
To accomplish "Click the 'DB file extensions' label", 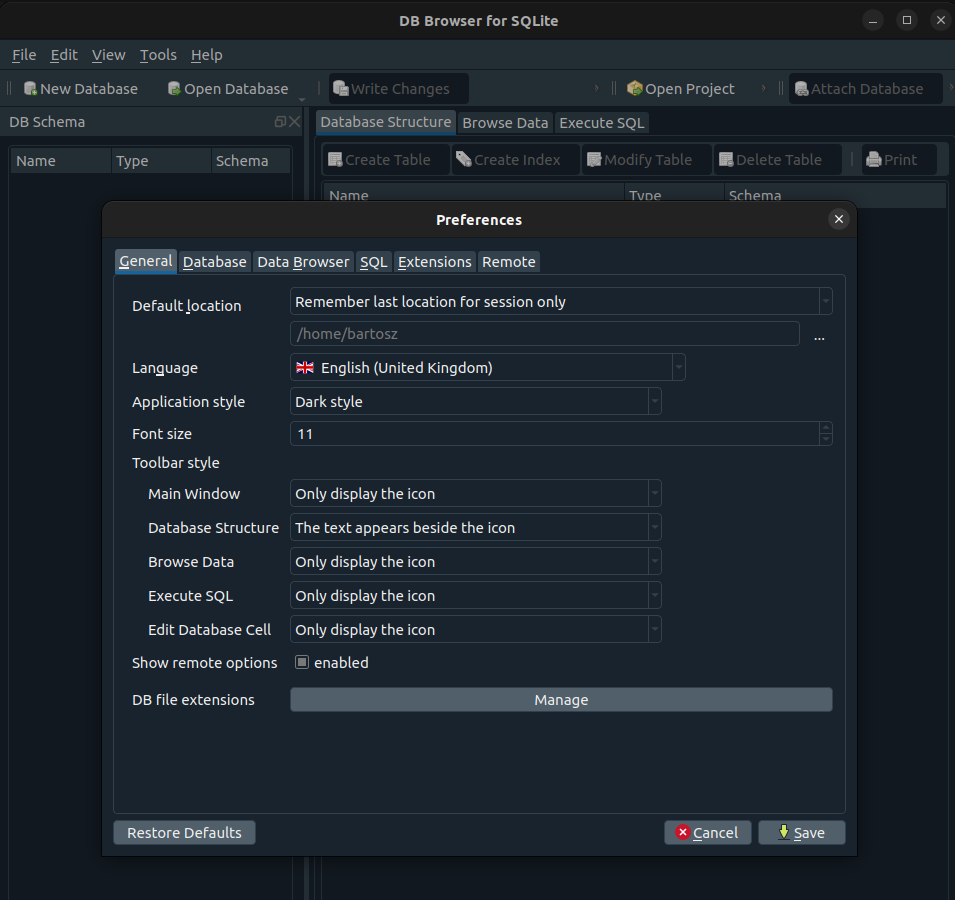I will [x=193, y=700].
